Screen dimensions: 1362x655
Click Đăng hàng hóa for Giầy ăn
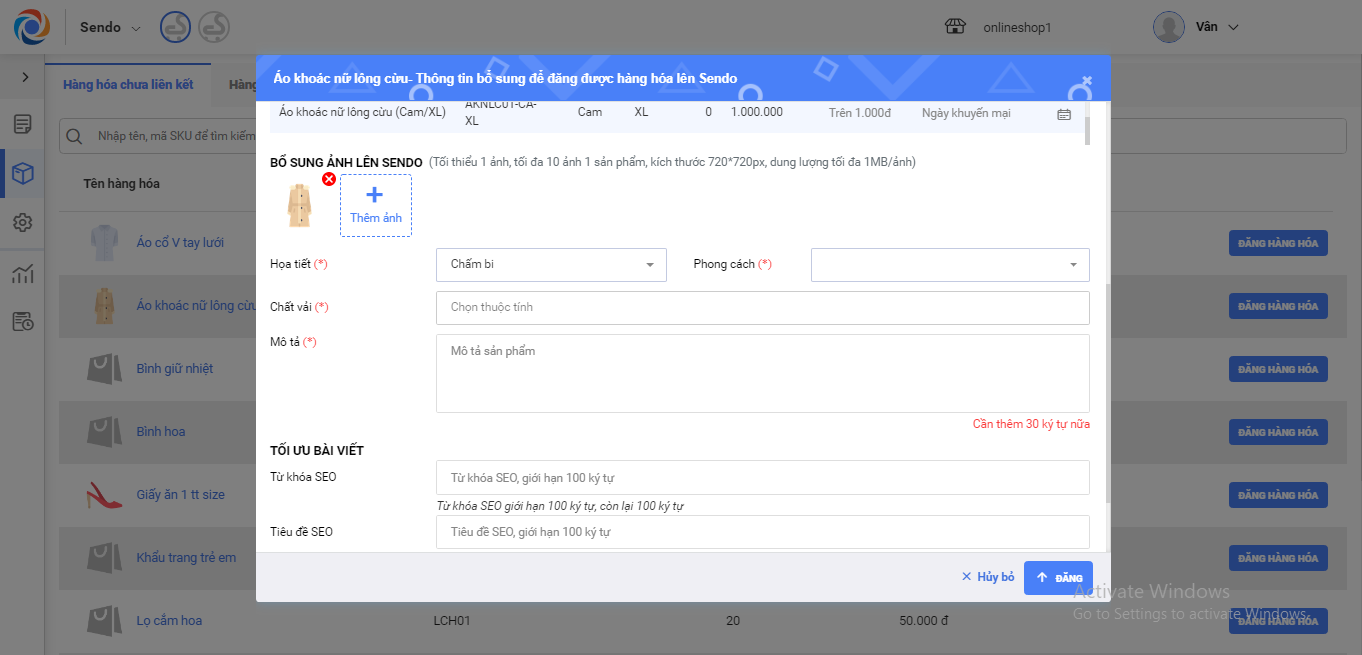[x=1278, y=495]
